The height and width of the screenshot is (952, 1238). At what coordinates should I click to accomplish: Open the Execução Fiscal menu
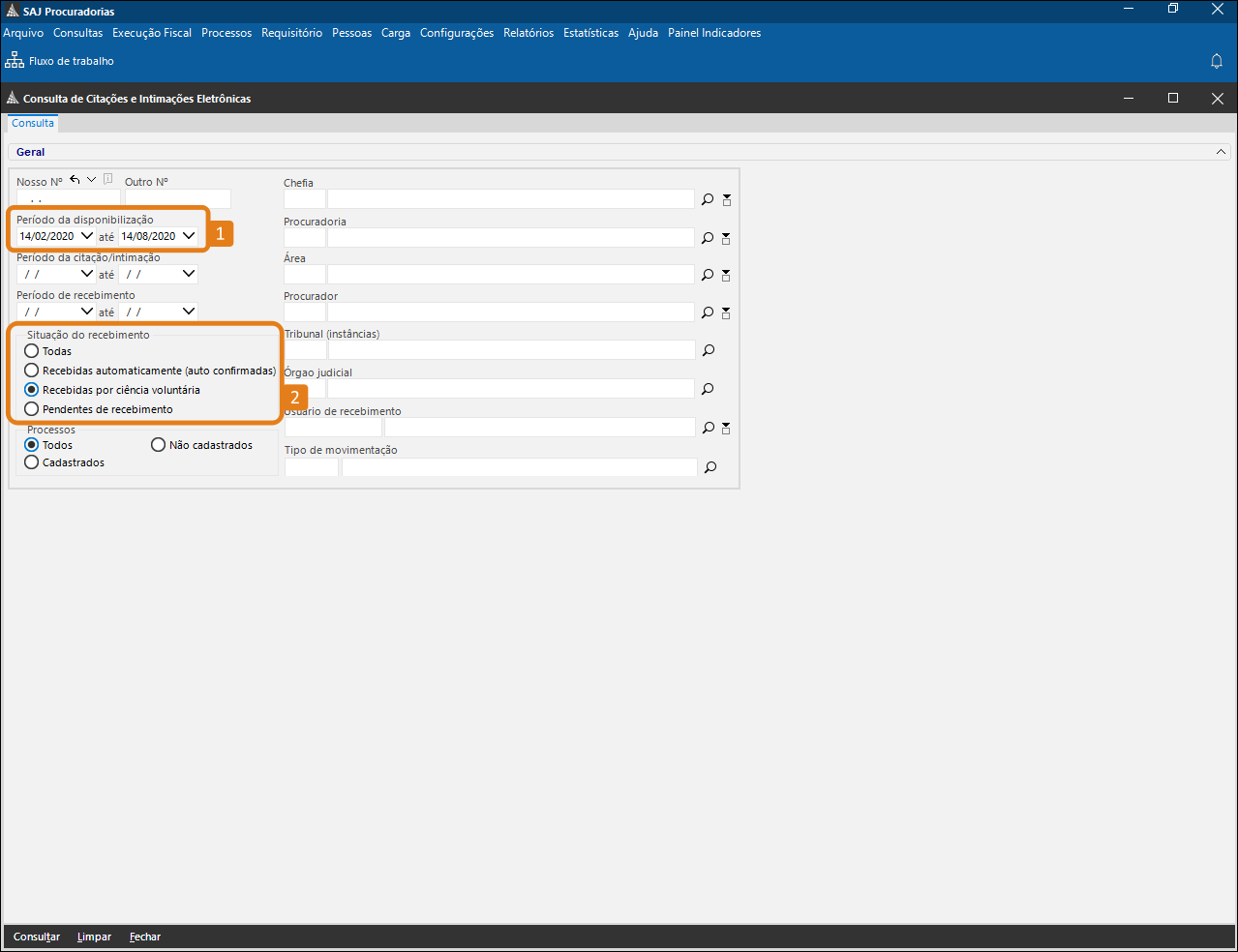152,33
